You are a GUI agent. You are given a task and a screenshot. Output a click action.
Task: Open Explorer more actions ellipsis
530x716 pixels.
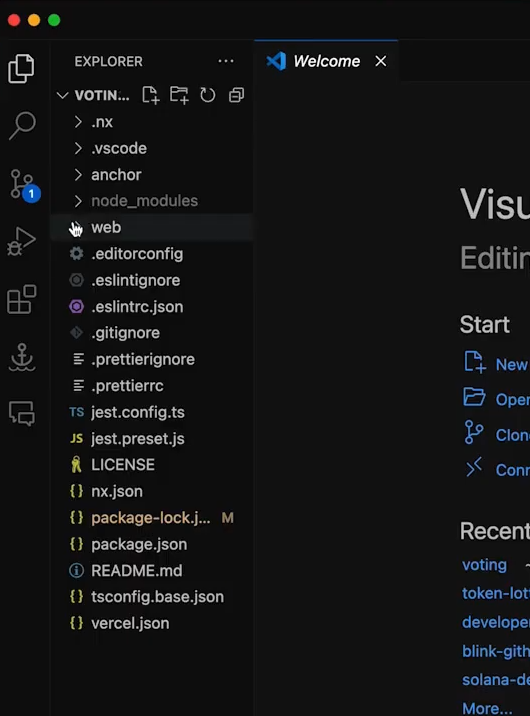(226, 61)
